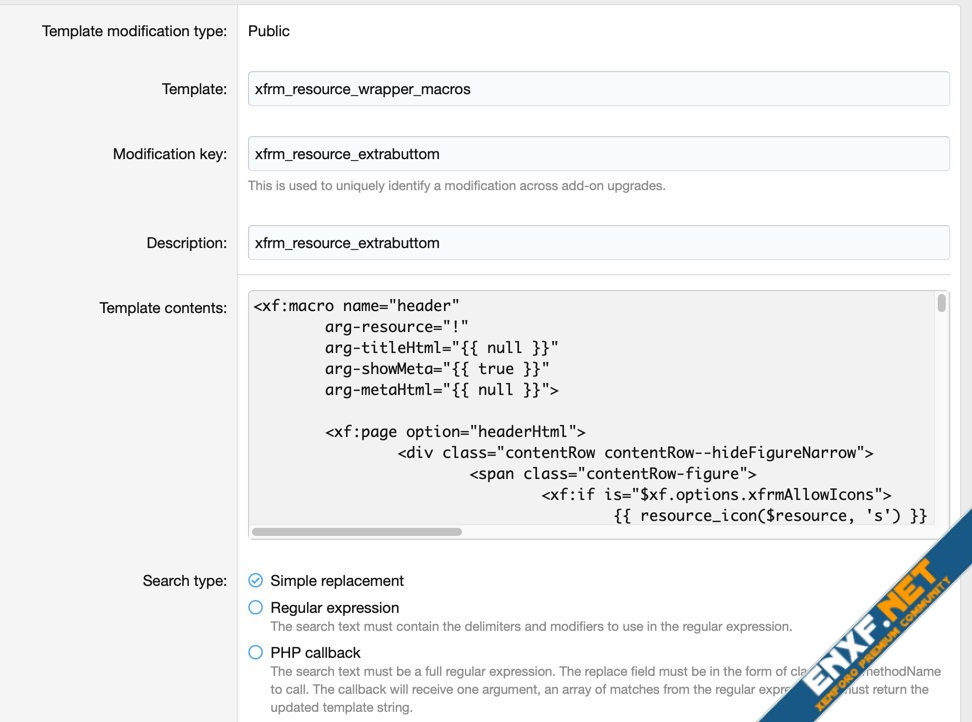
Task: Click the 'Public' modification type value
Action: click(x=268, y=31)
